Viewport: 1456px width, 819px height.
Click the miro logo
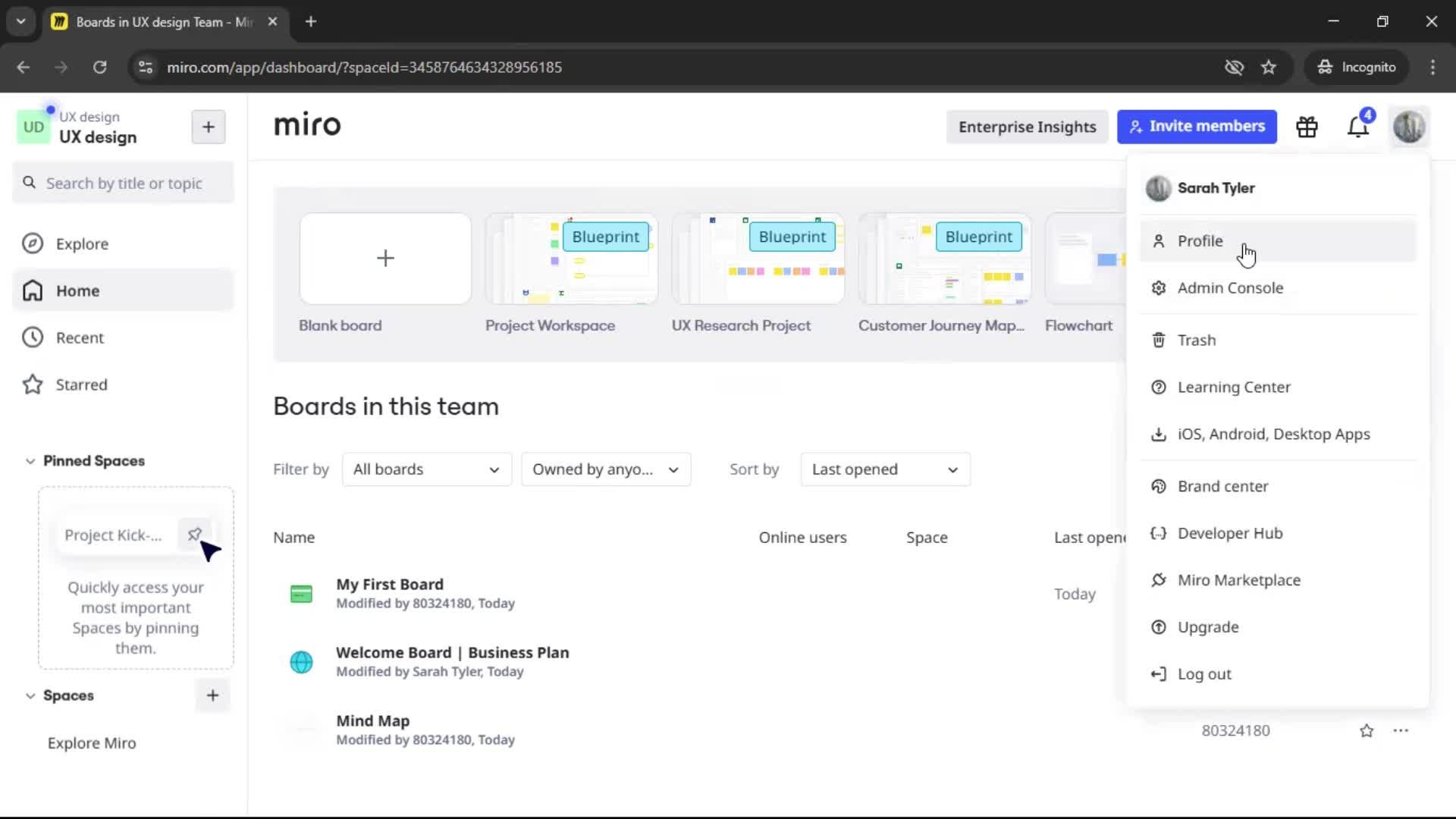tap(307, 125)
